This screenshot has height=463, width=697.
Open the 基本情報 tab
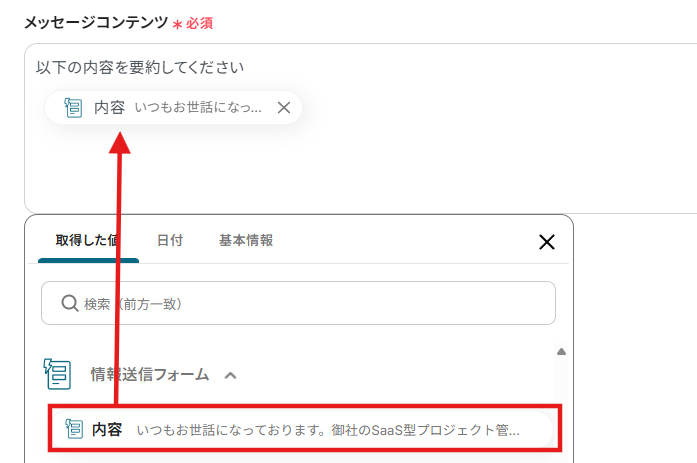click(246, 240)
